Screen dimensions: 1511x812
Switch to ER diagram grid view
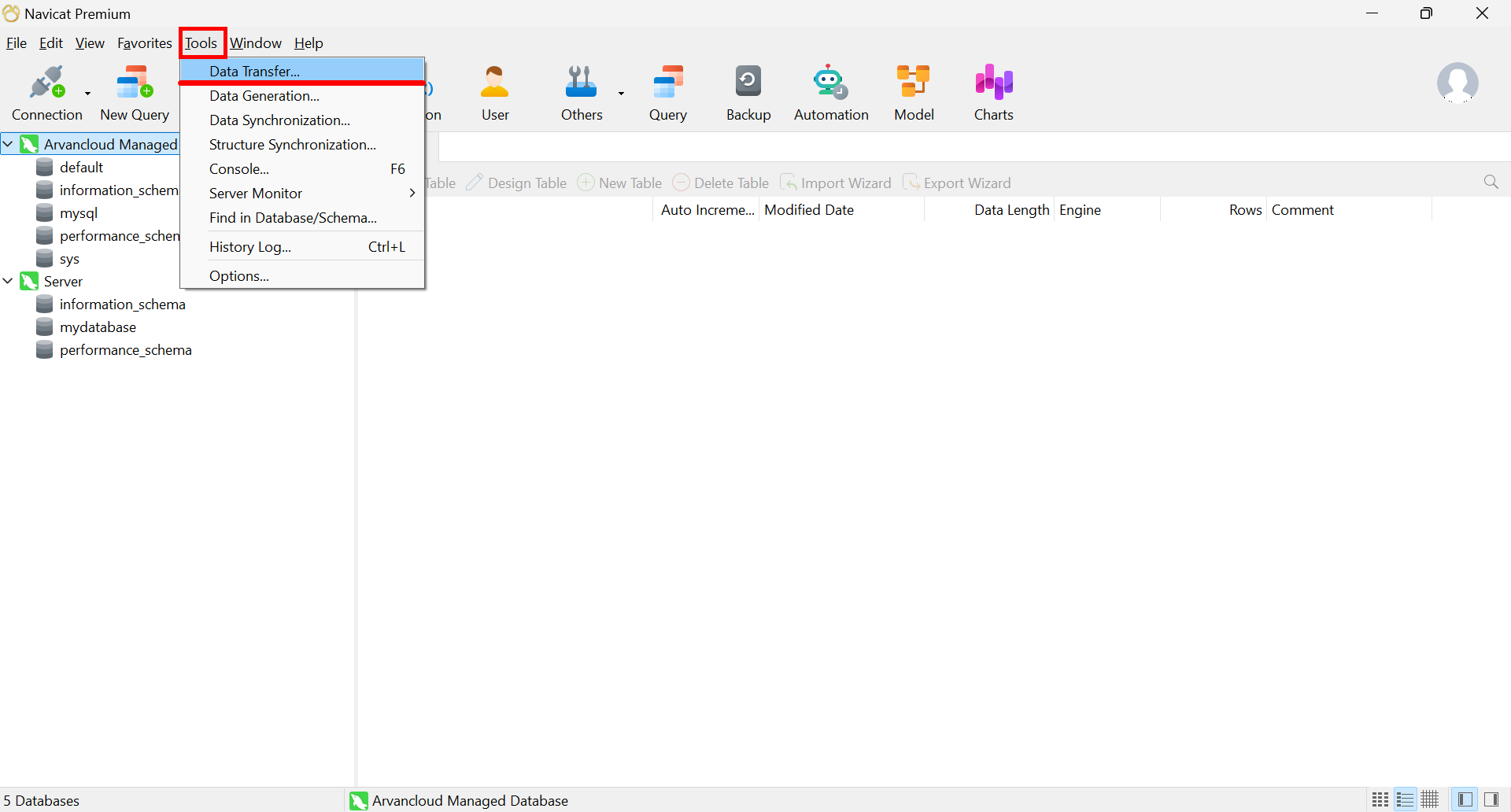coord(1430,799)
